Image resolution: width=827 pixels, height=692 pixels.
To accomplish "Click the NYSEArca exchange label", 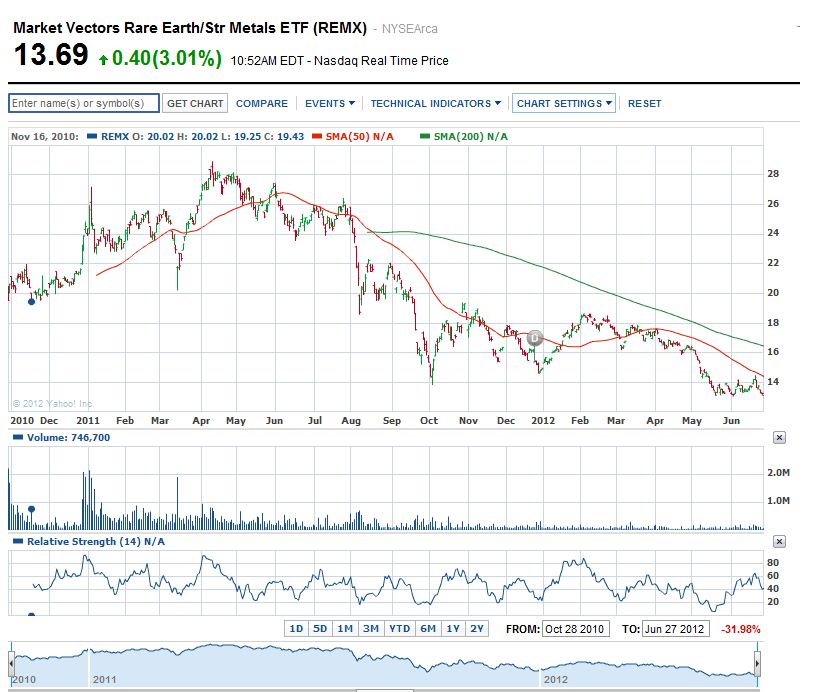I will point(410,29).
